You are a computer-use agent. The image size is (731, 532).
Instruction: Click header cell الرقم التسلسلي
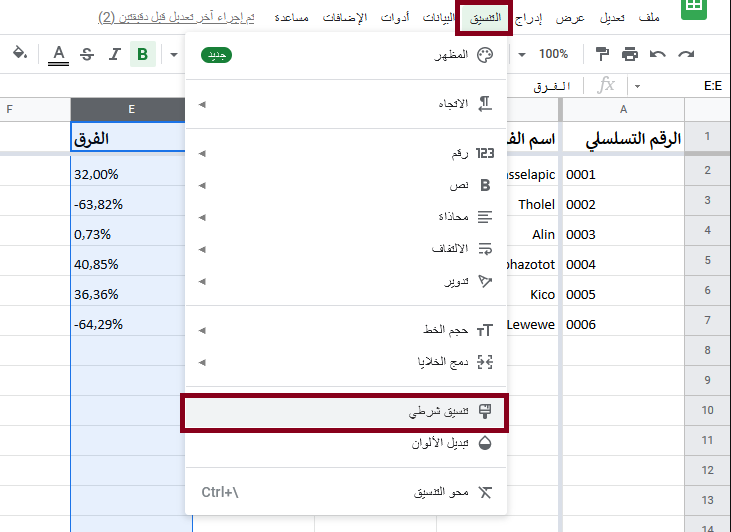pyautogui.click(x=623, y=136)
